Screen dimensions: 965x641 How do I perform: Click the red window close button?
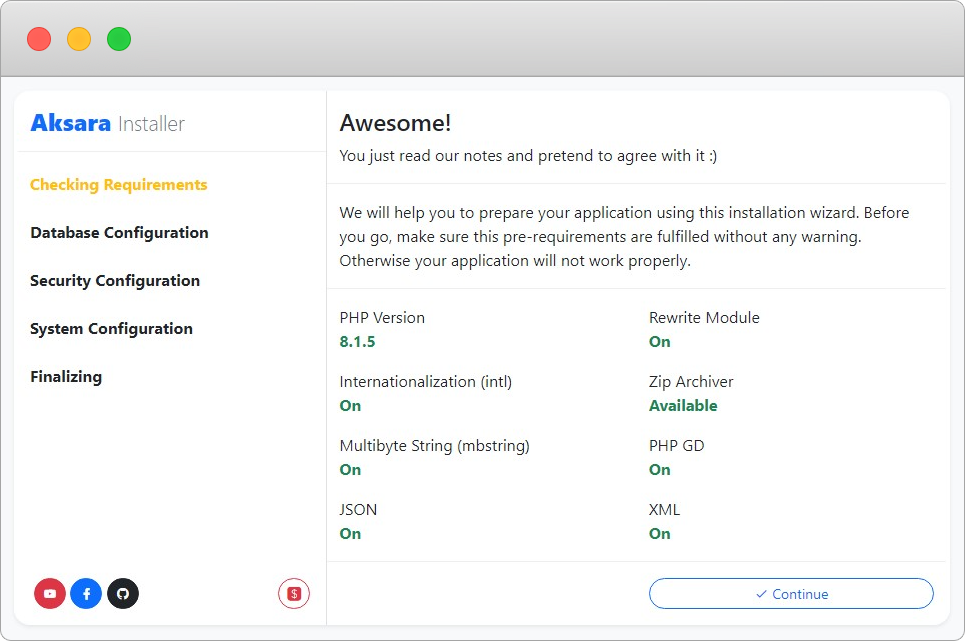[39, 39]
